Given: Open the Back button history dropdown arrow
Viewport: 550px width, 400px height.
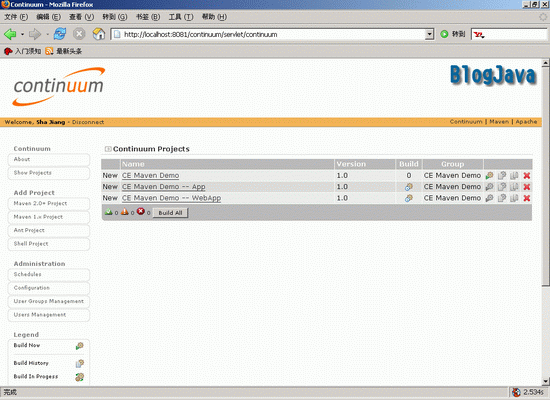Looking at the screenshot, I should click(22, 34).
